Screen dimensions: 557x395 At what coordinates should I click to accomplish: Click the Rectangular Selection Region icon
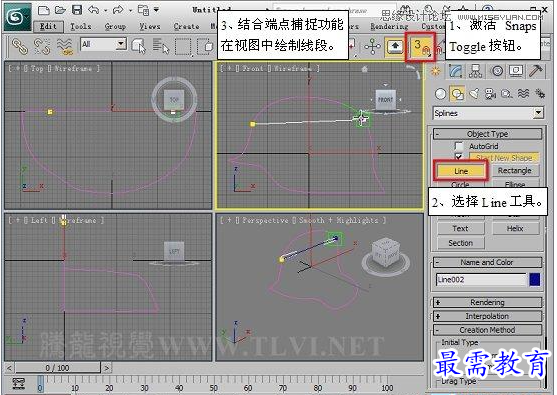coord(184,47)
